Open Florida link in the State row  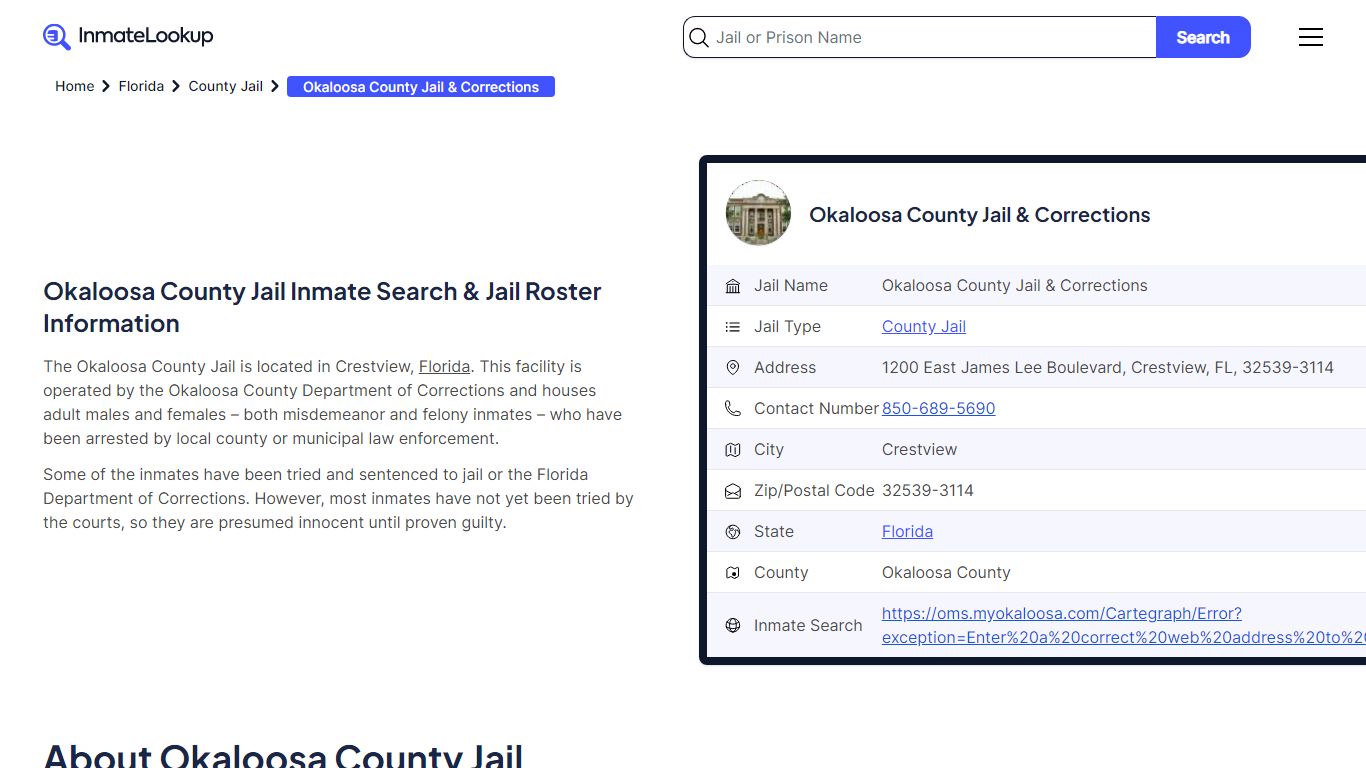point(907,531)
